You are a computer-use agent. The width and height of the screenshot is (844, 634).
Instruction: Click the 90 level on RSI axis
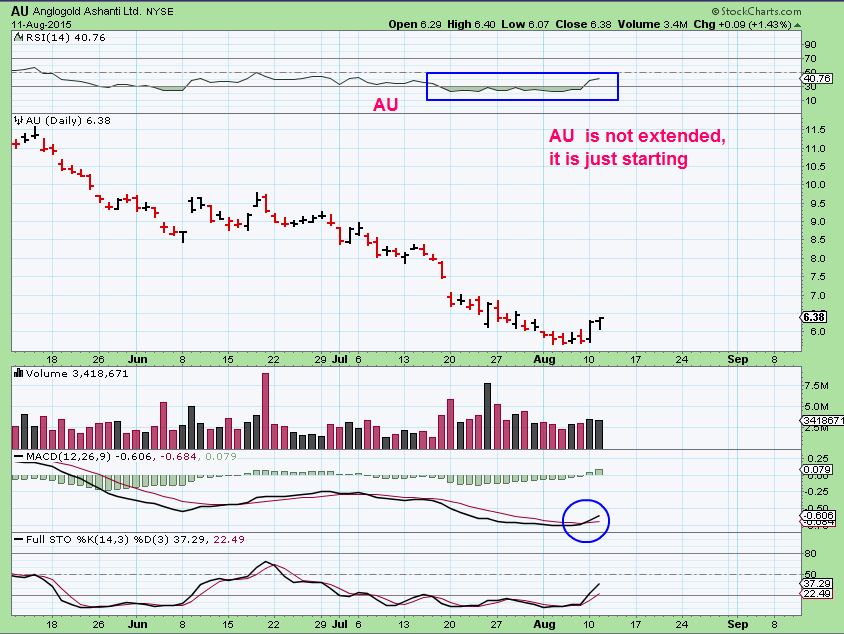(x=810, y=45)
